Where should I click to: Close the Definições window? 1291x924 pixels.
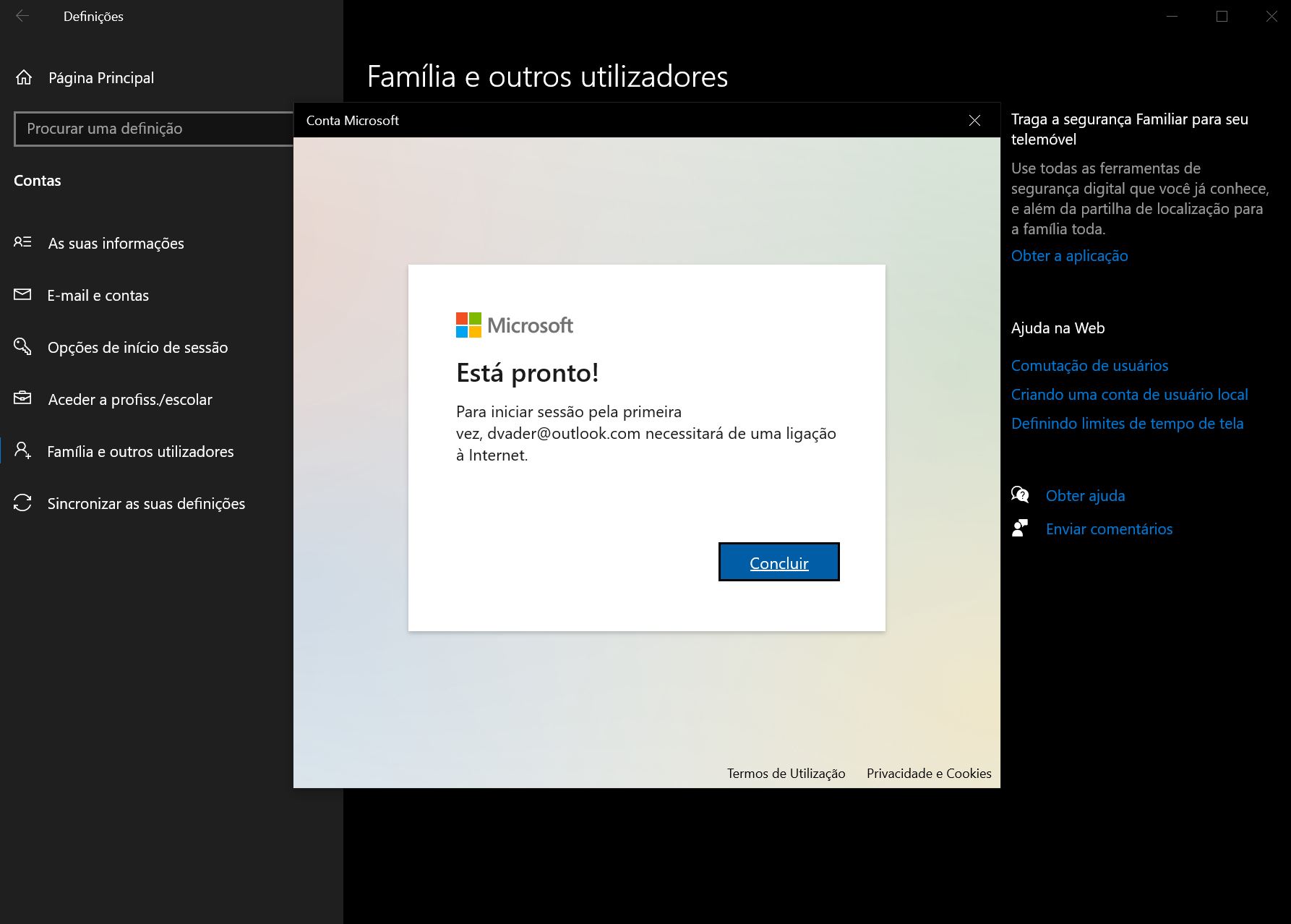click(1271, 16)
